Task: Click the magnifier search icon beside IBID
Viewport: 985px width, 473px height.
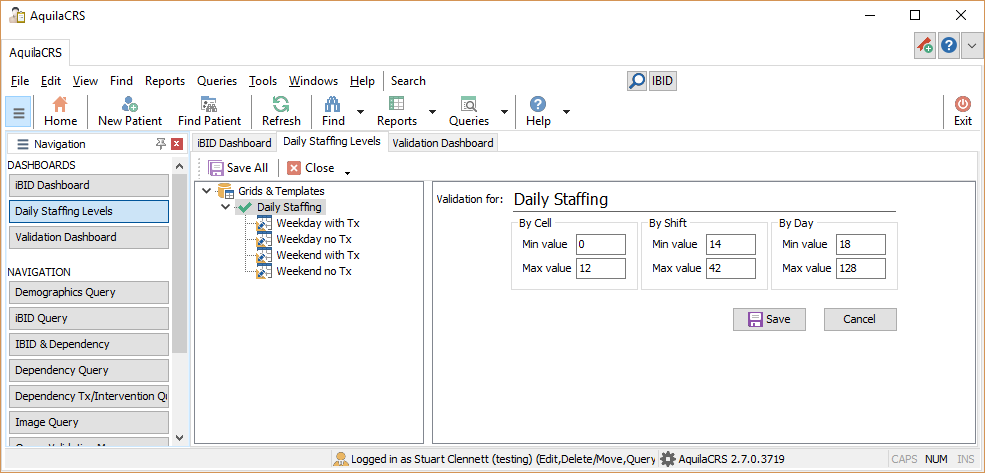Action: [x=637, y=81]
